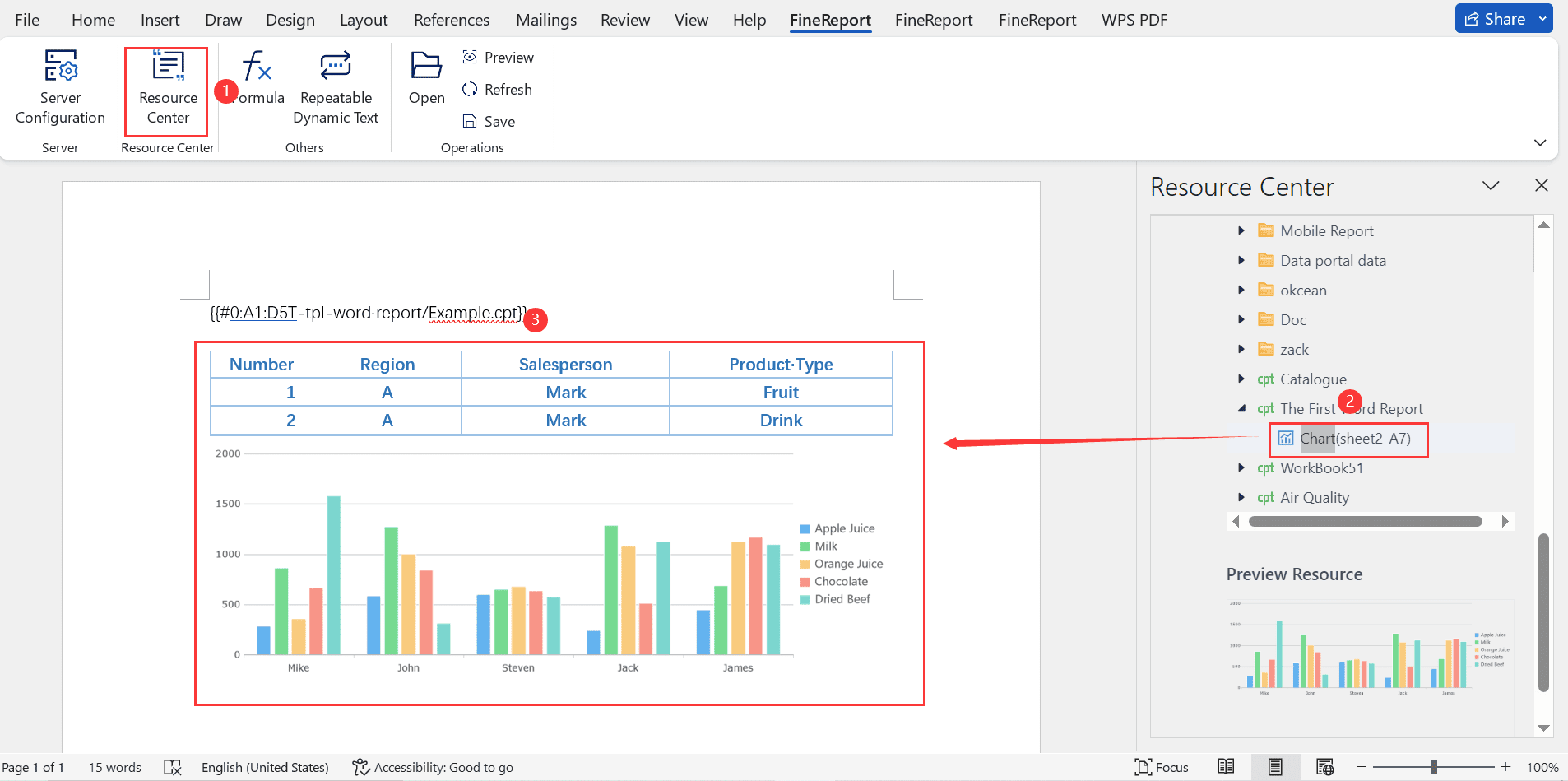The width and height of the screenshot is (1568, 781).
Task: Insert Repeatable Dynamic Text
Action: point(336,87)
